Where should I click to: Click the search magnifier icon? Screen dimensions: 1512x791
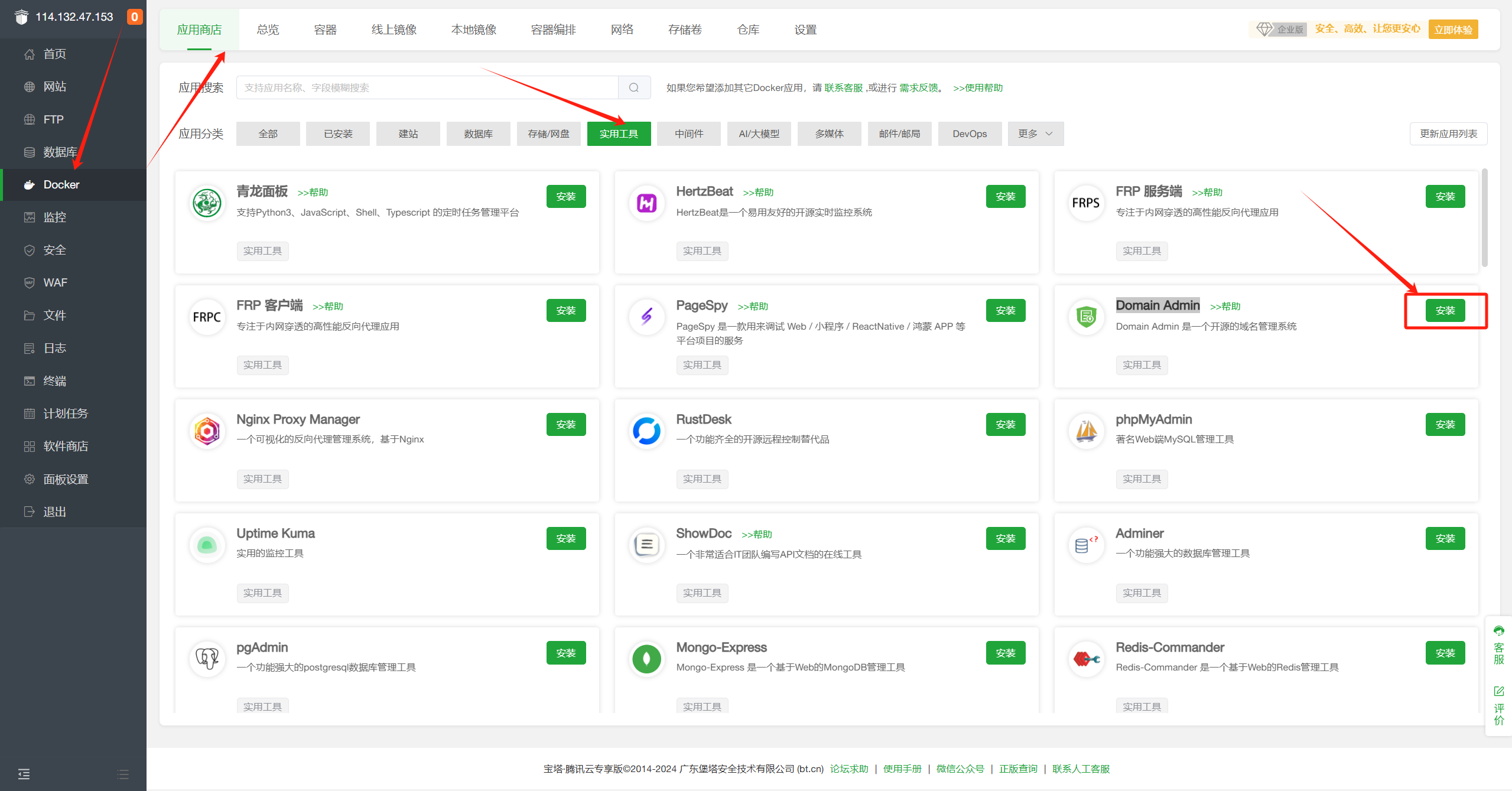coord(634,87)
